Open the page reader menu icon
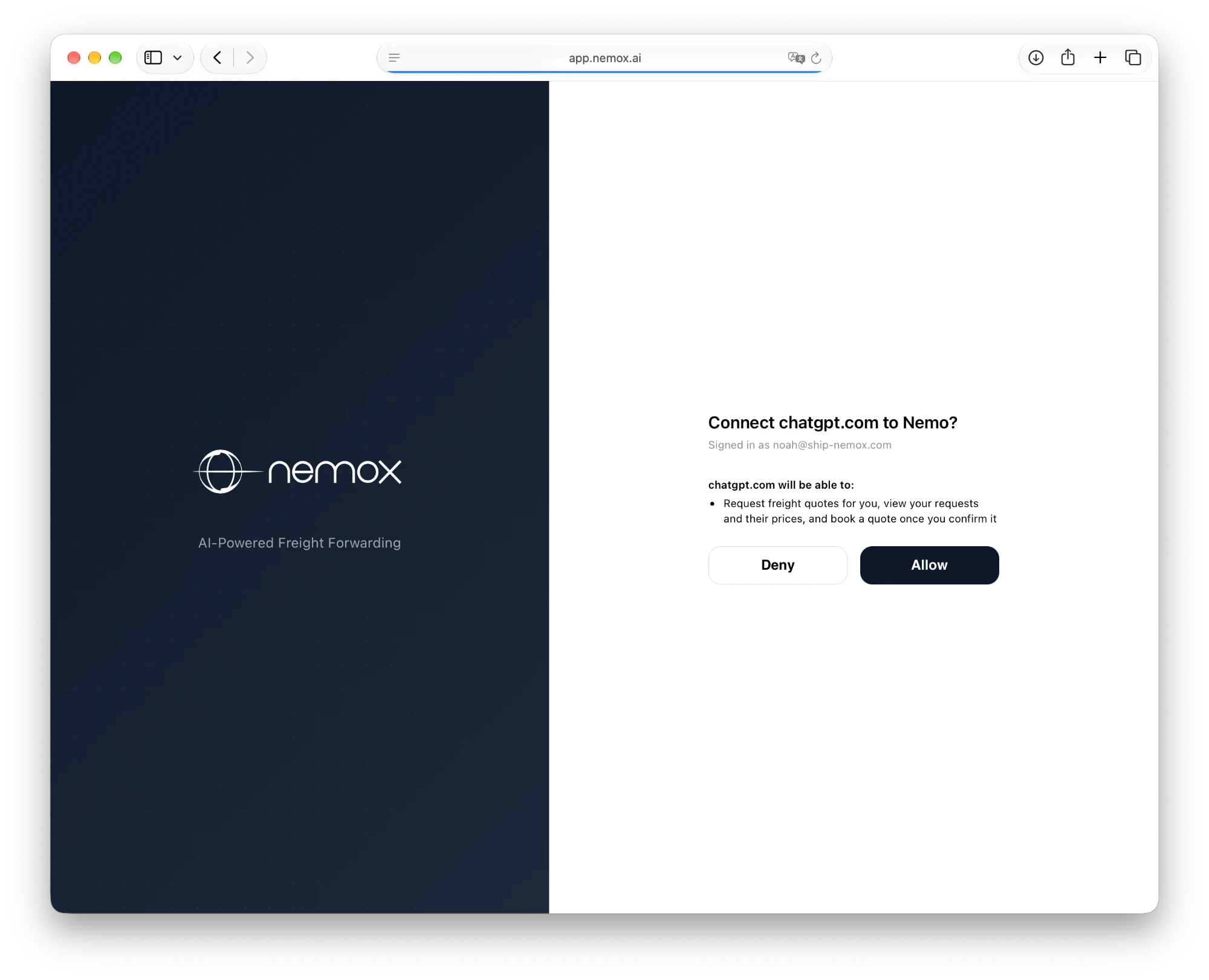Image resolution: width=1209 pixels, height=980 pixels. (394, 58)
